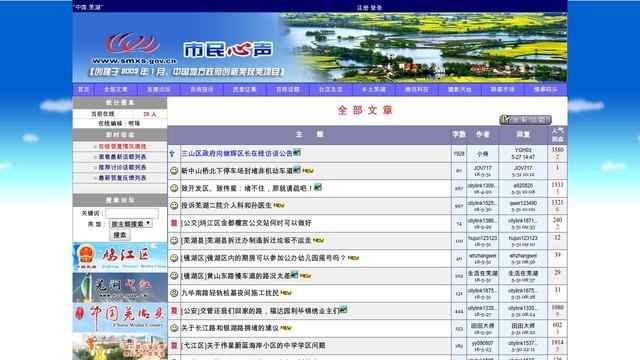Image resolution: width=640 pixels, height=360 pixels.
Task: Click the red hot-topic icon beside [公安] post
Action: [x=174, y=311]
